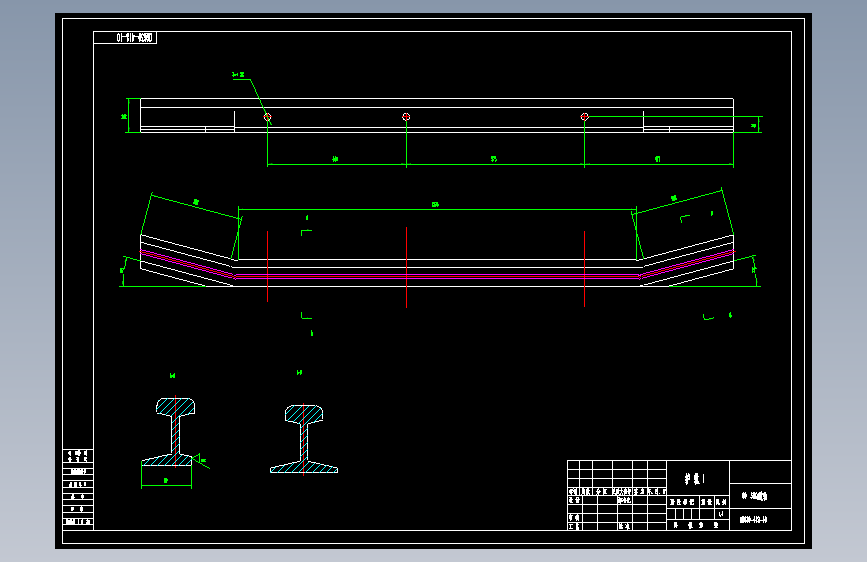This screenshot has height=562, width=867.
Task: Select the lower section cut marker below side view
Action: 307,323
